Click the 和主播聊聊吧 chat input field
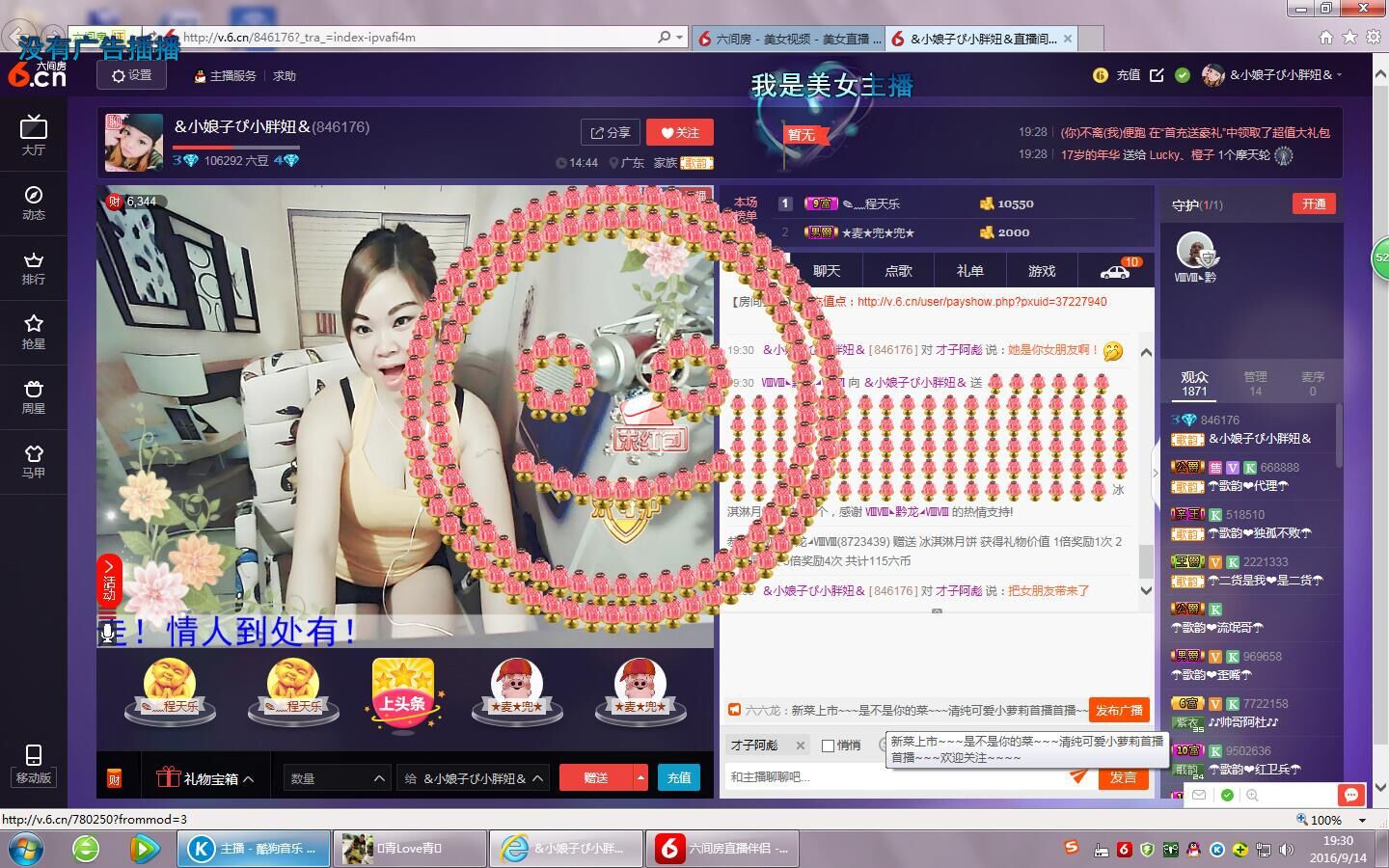The width and height of the screenshot is (1389, 868). point(893,776)
